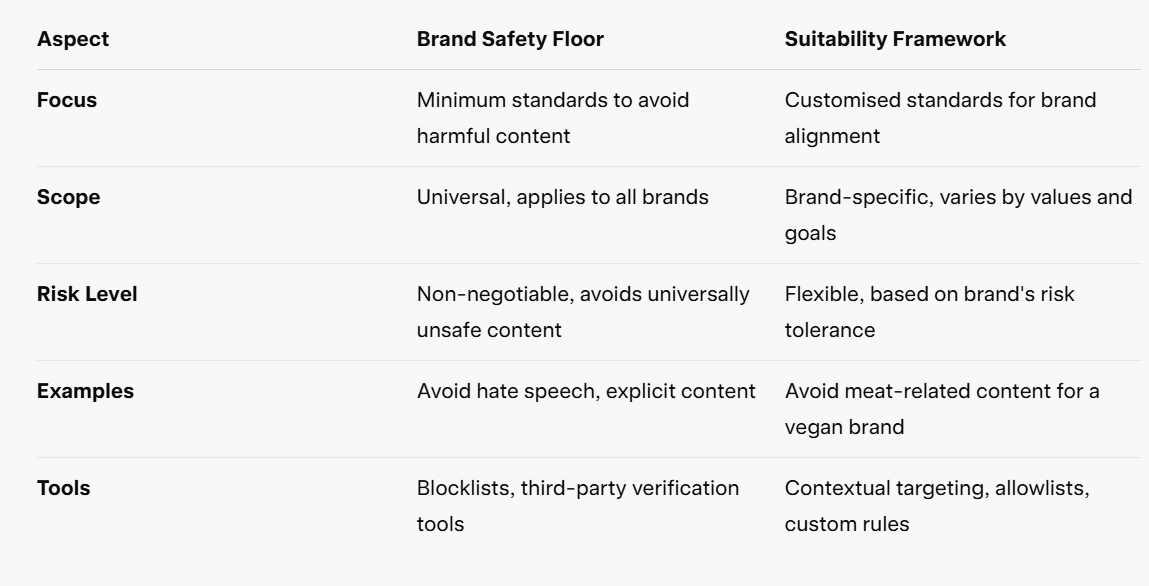Click the Examples row label

coord(85,391)
